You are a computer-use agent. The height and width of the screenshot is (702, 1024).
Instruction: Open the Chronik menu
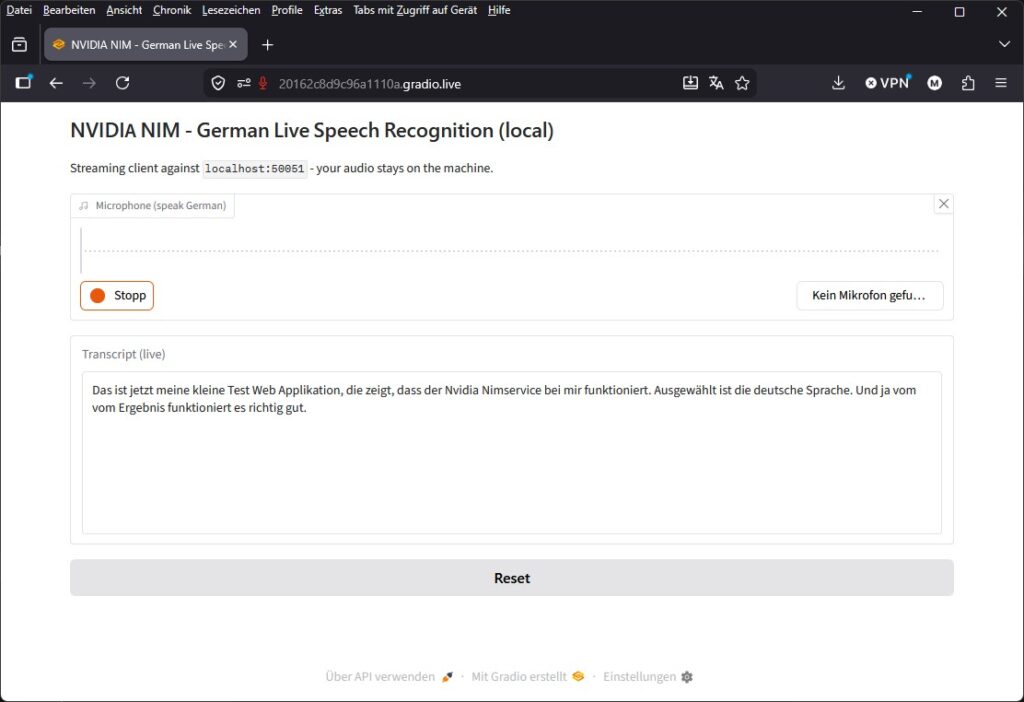[x=172, y=10]
